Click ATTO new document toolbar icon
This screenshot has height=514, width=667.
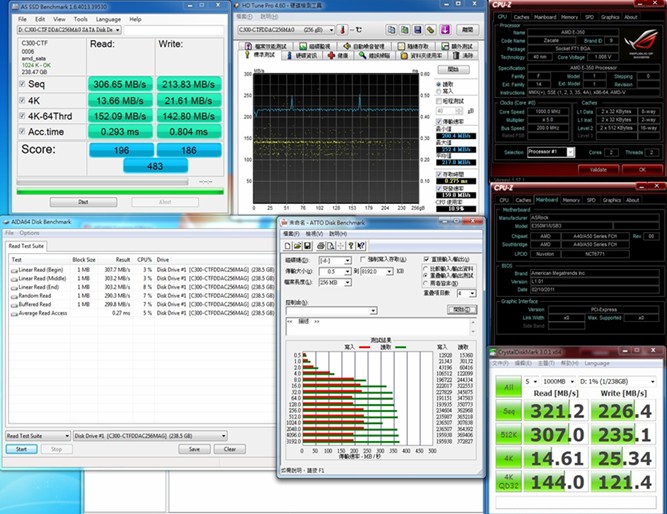coord(288,246)
